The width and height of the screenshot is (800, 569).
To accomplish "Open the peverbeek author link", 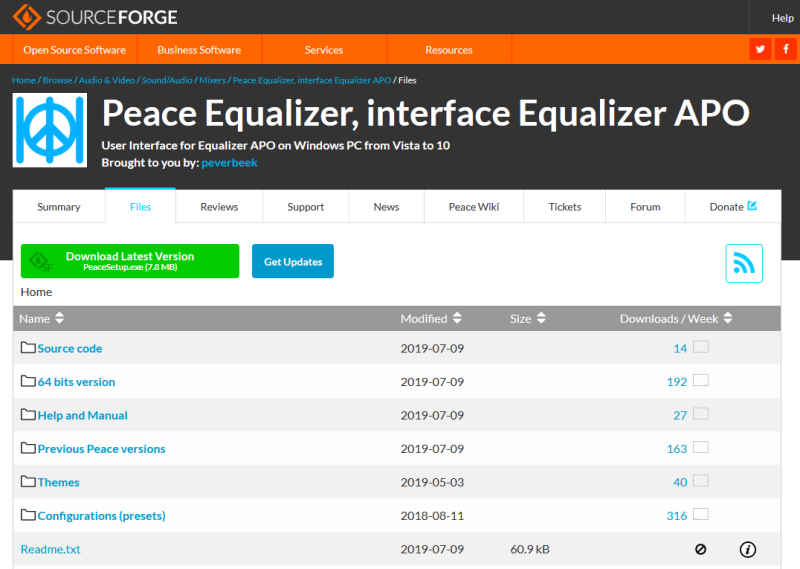I will coord(229,162).
